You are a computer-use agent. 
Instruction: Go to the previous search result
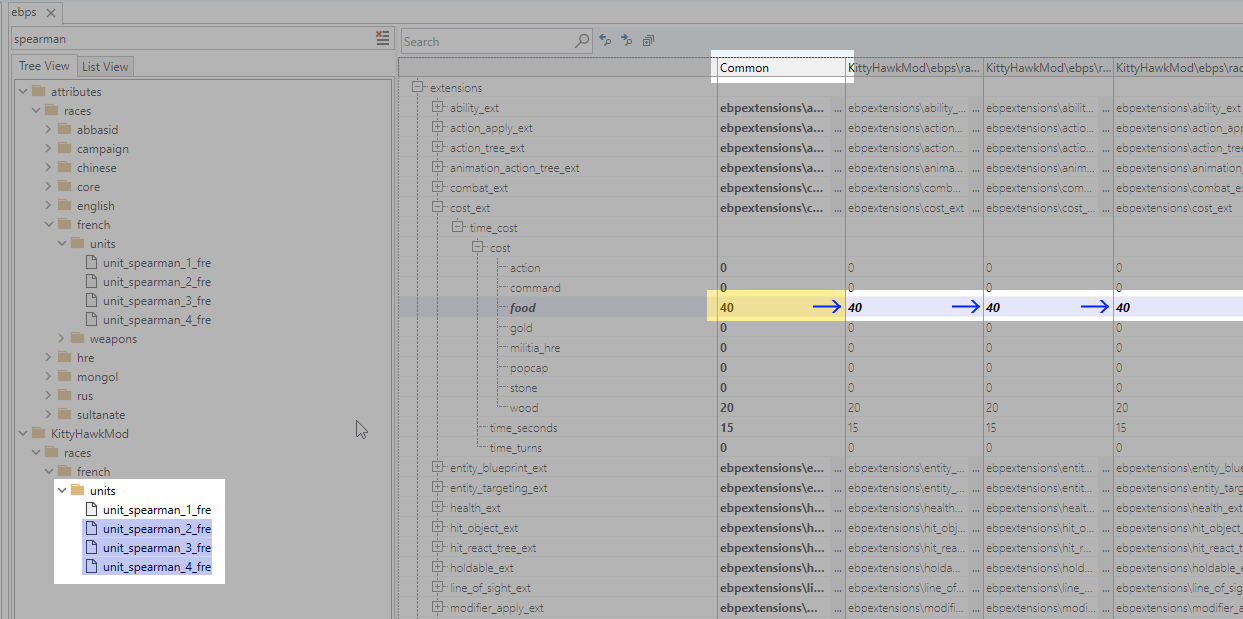pos(605,40)
